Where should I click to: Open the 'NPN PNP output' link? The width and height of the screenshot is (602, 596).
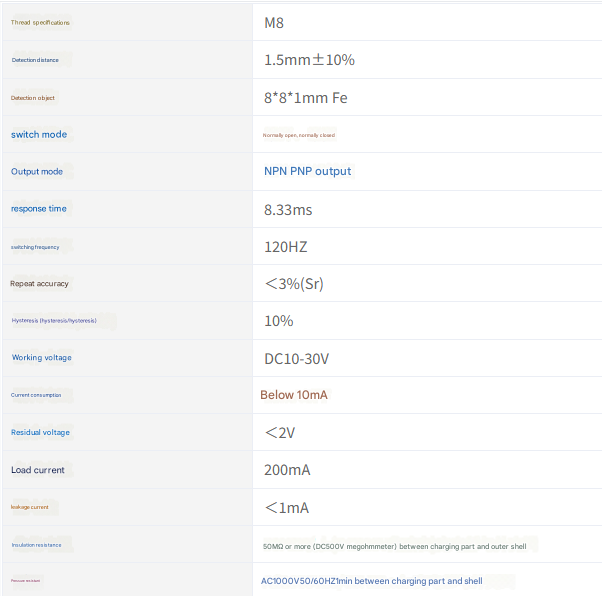pyautogui.click(x=307, y=171)
